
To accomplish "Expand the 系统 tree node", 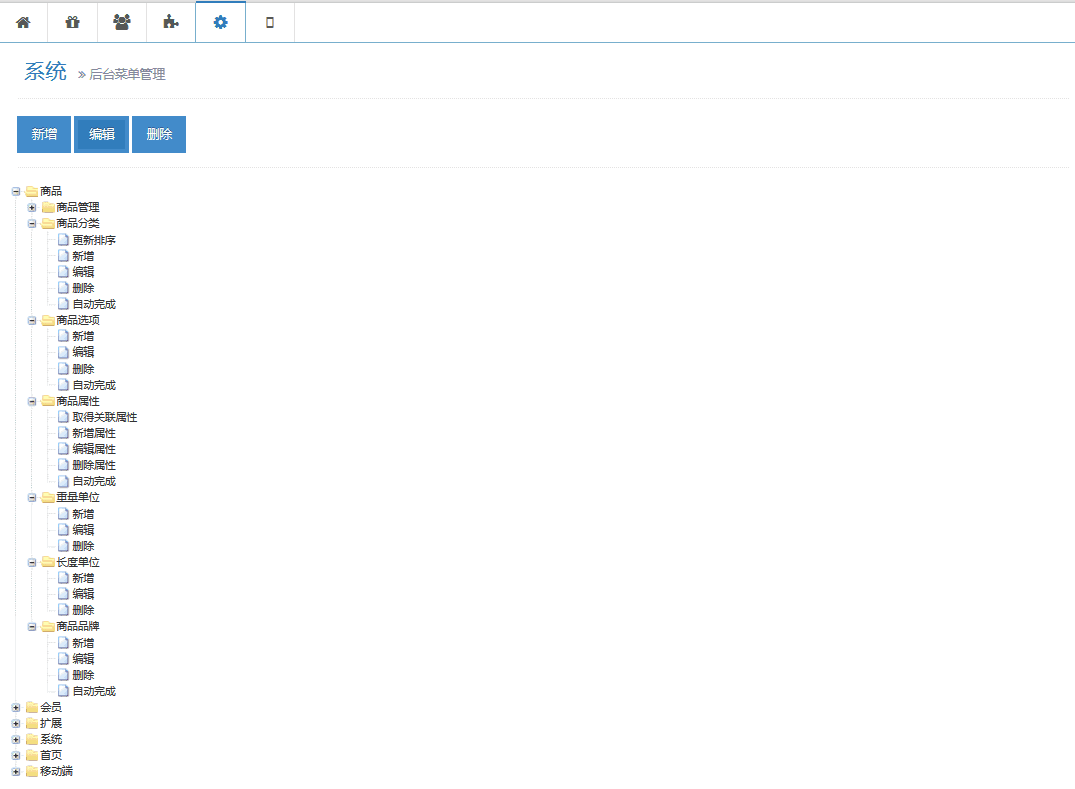I will (x=16, y=739).
